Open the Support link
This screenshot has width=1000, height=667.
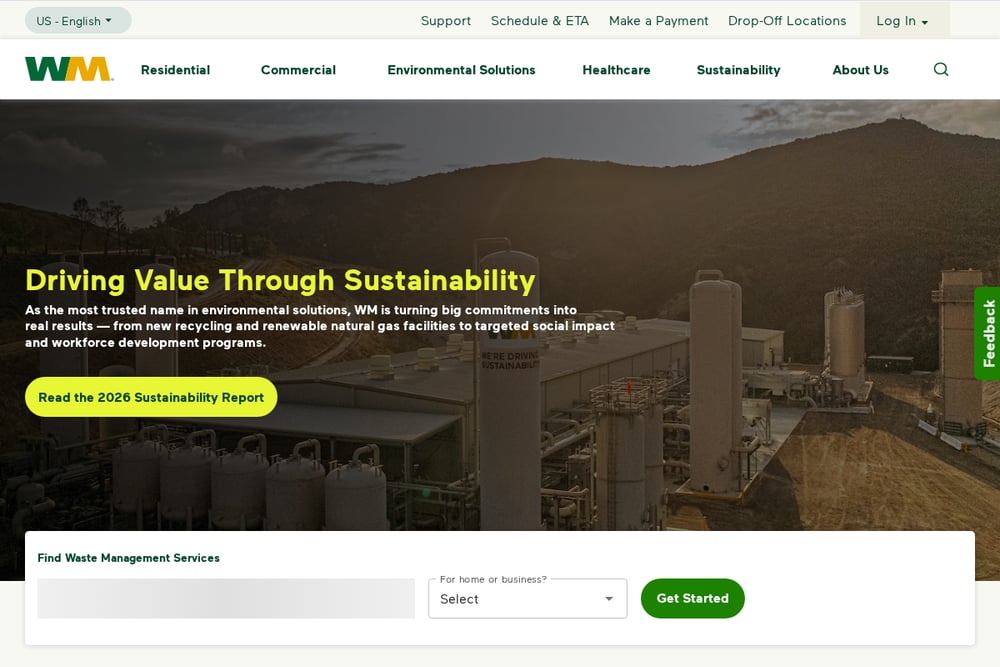(446, 20)
